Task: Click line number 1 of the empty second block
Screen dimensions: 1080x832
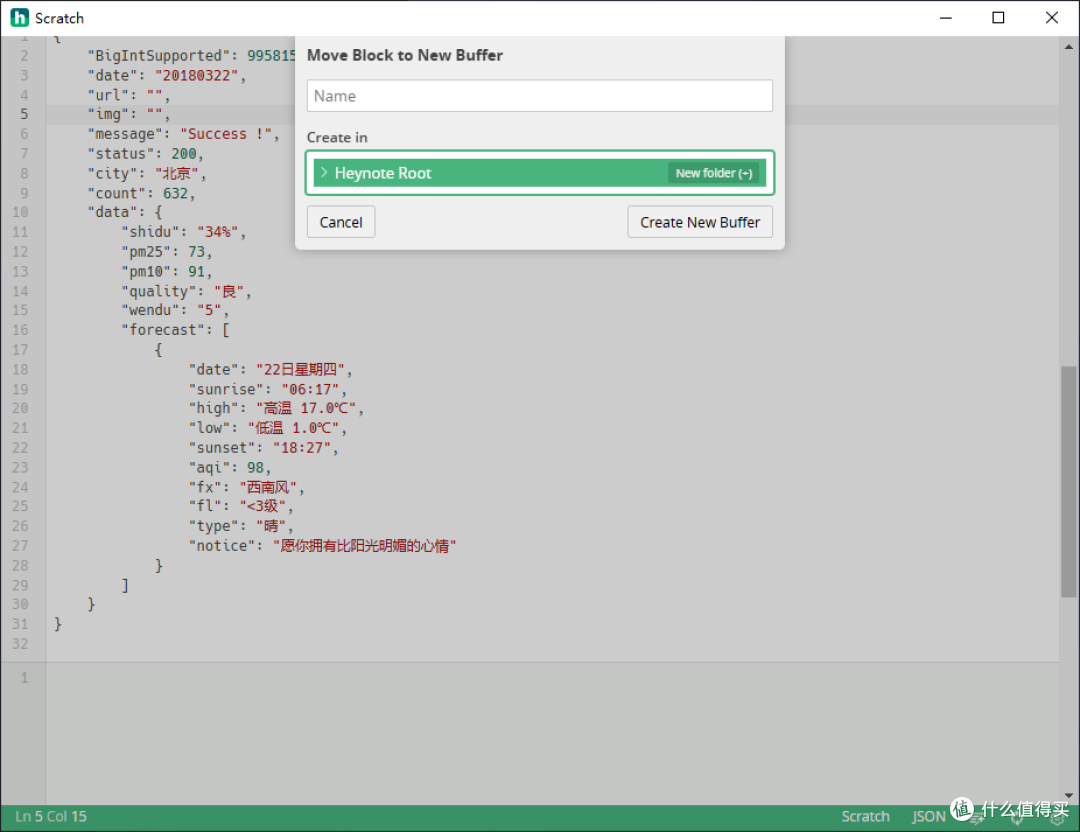Action: (24, 678)
